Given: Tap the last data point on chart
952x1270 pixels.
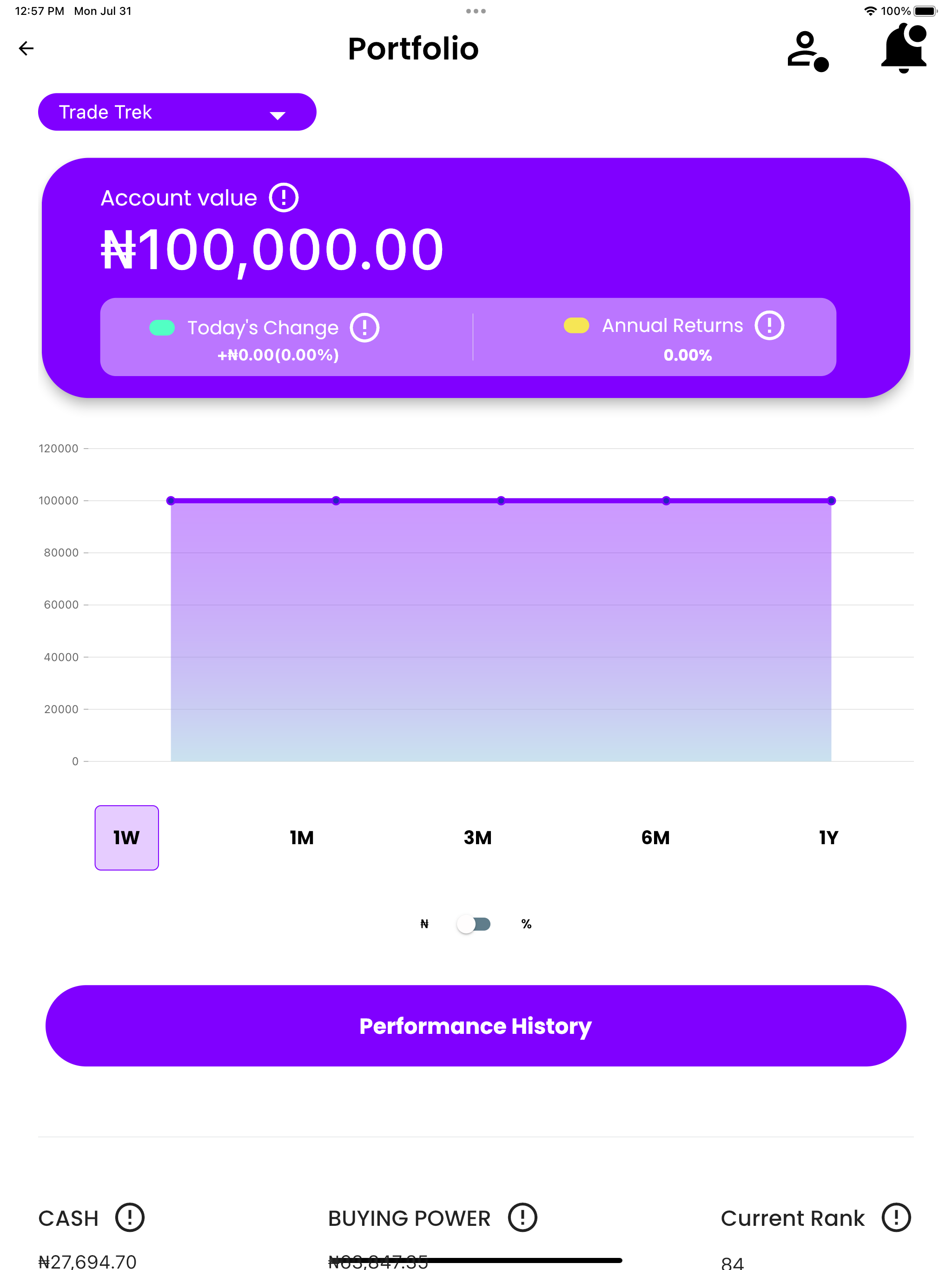Looking at the screenshot, I should [832, 501].
